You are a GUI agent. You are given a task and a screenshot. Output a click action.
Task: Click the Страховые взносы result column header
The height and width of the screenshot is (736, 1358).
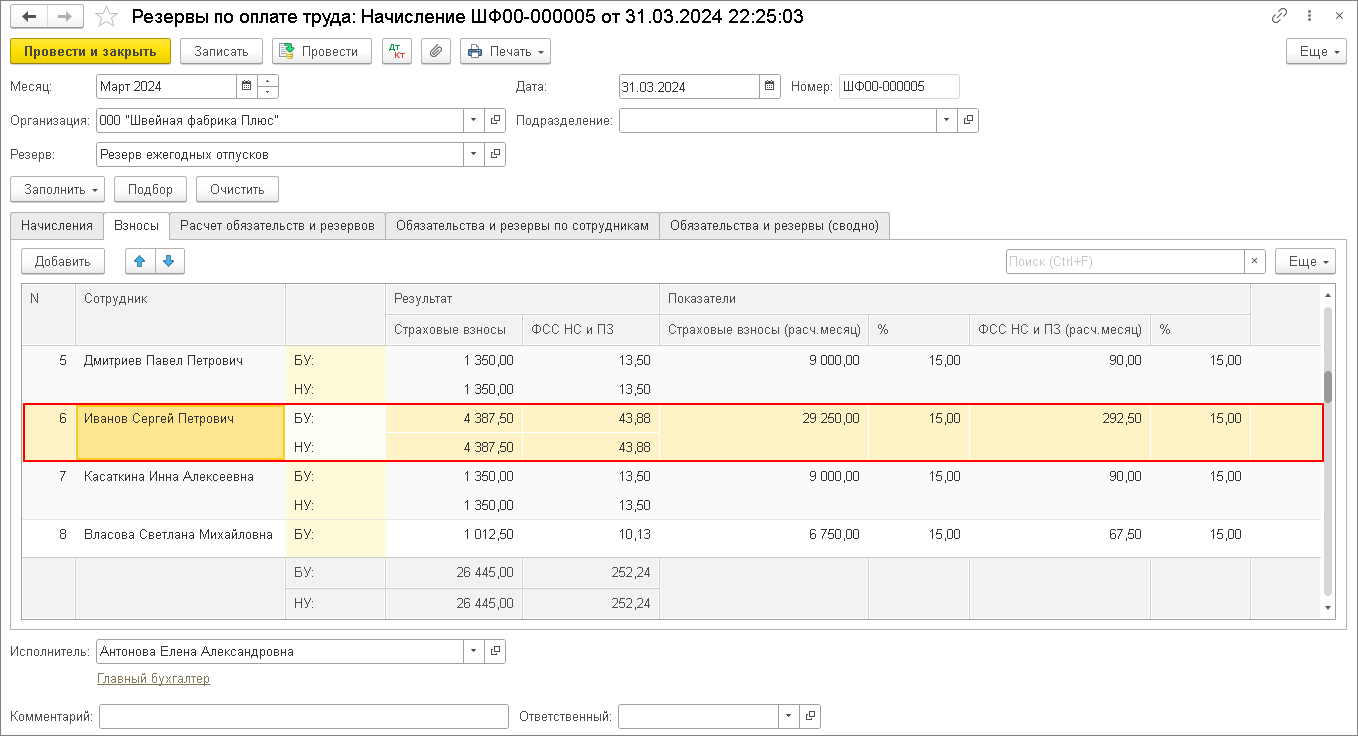[x=454, y=330]
